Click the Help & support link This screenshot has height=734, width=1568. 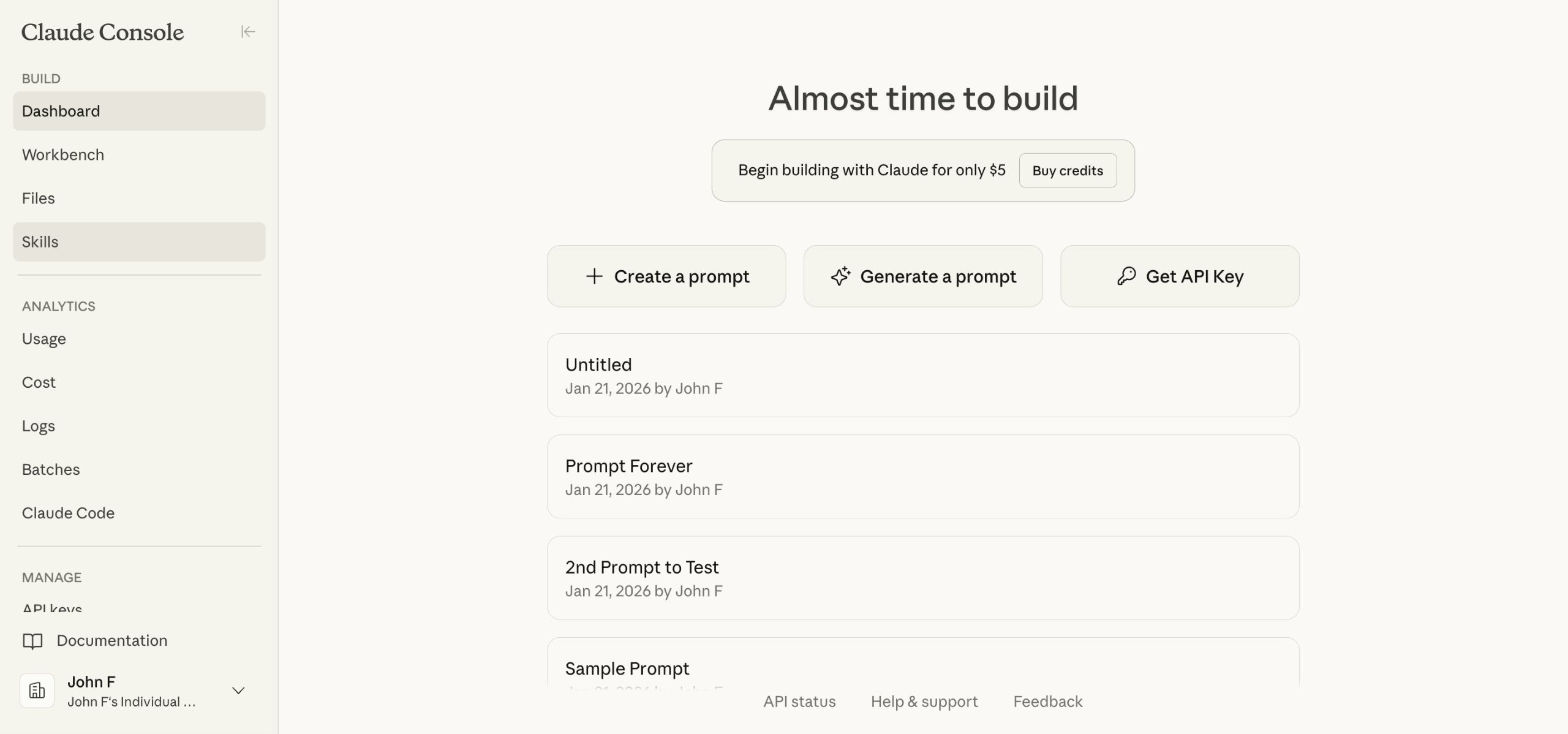pyautogui.click(x=924, y=702)
